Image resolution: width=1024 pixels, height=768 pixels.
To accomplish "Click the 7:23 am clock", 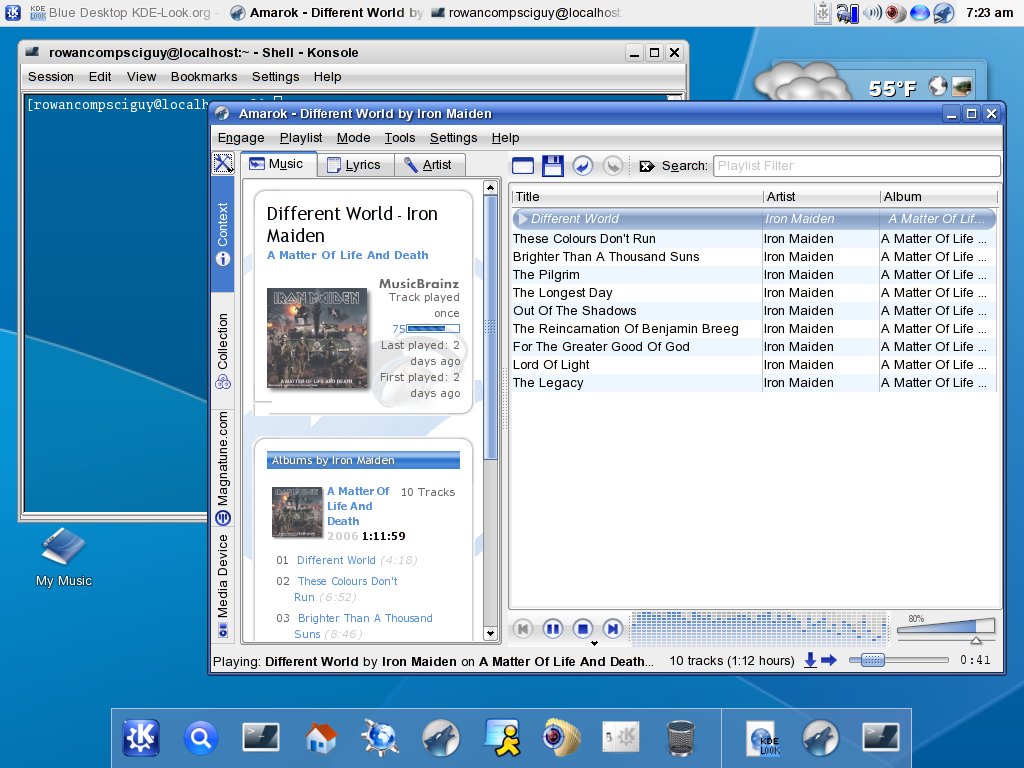I will [x=989, y=12].
